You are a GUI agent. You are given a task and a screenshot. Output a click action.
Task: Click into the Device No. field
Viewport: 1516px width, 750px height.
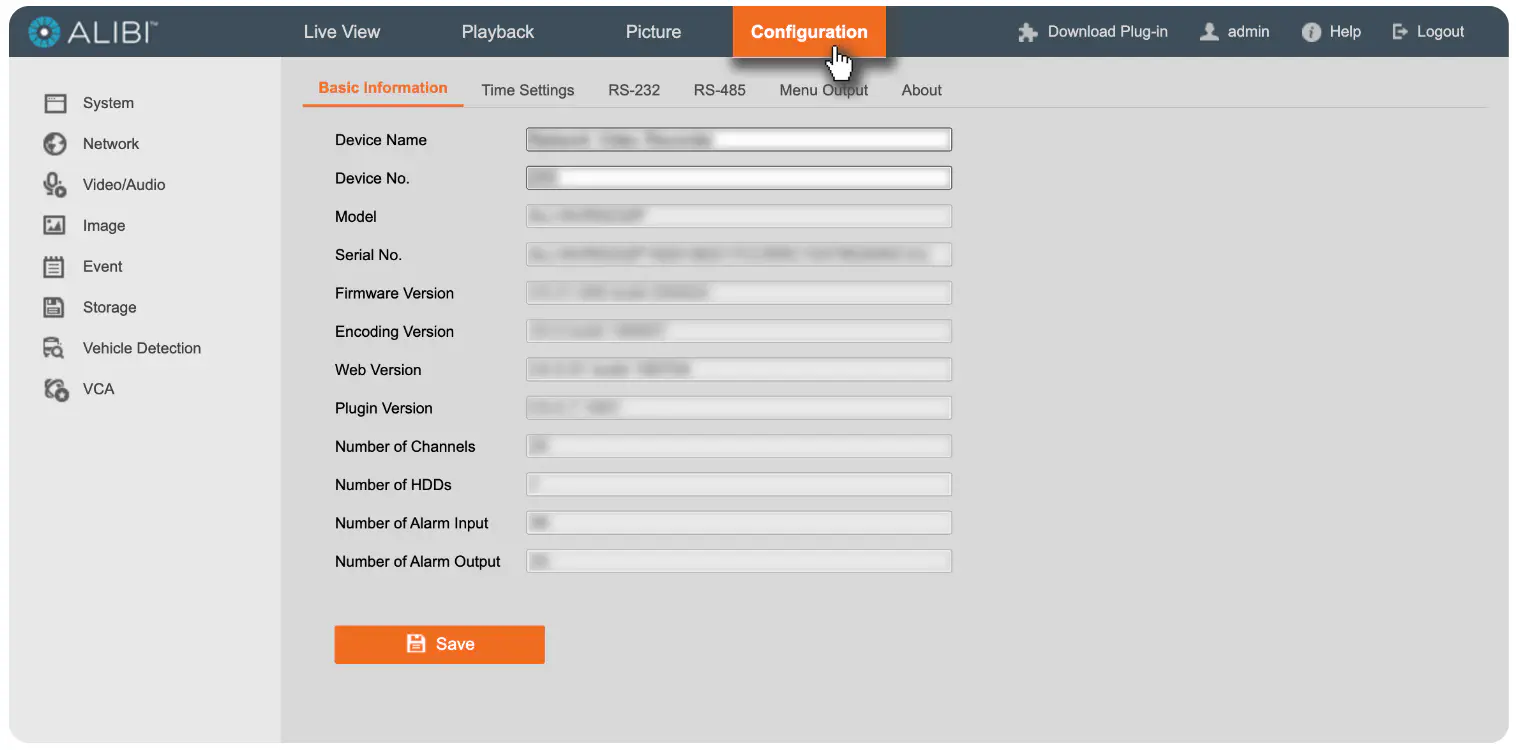pyautogui.click(x=739, y=178)
